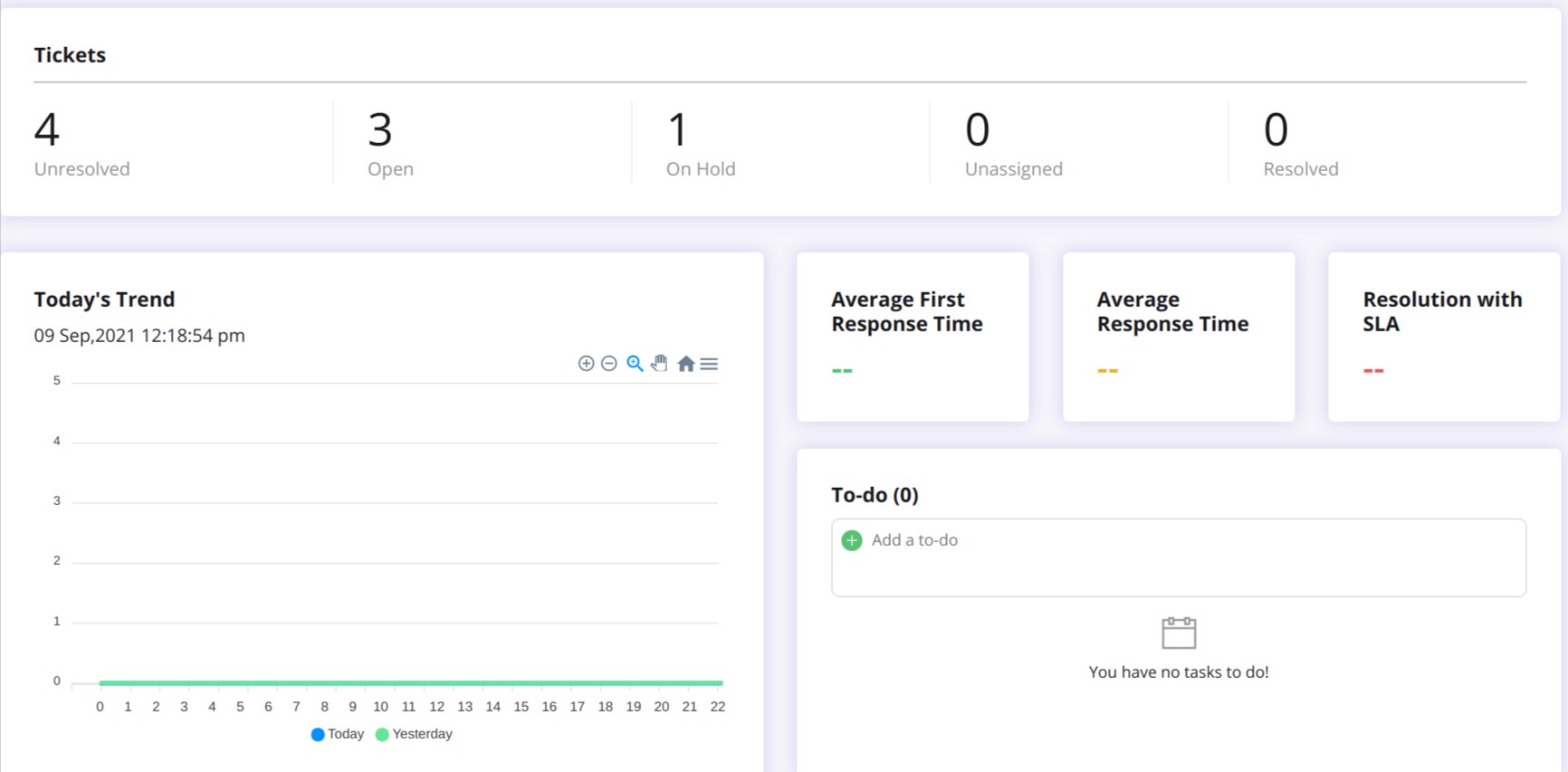Open the 3 Open tickets count
The image size is (1568, 772).
[380, 129]
